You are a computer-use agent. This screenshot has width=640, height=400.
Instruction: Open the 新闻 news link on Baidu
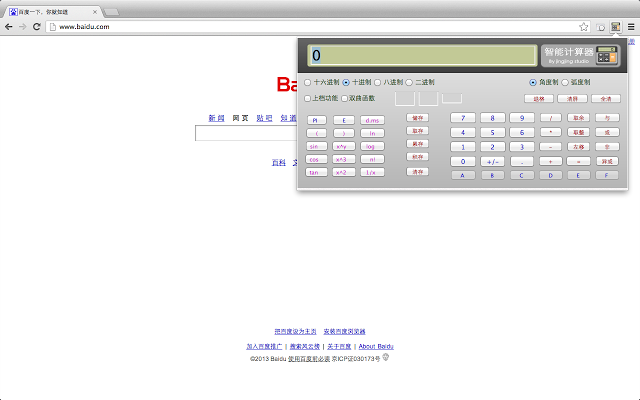pos(216,118)
